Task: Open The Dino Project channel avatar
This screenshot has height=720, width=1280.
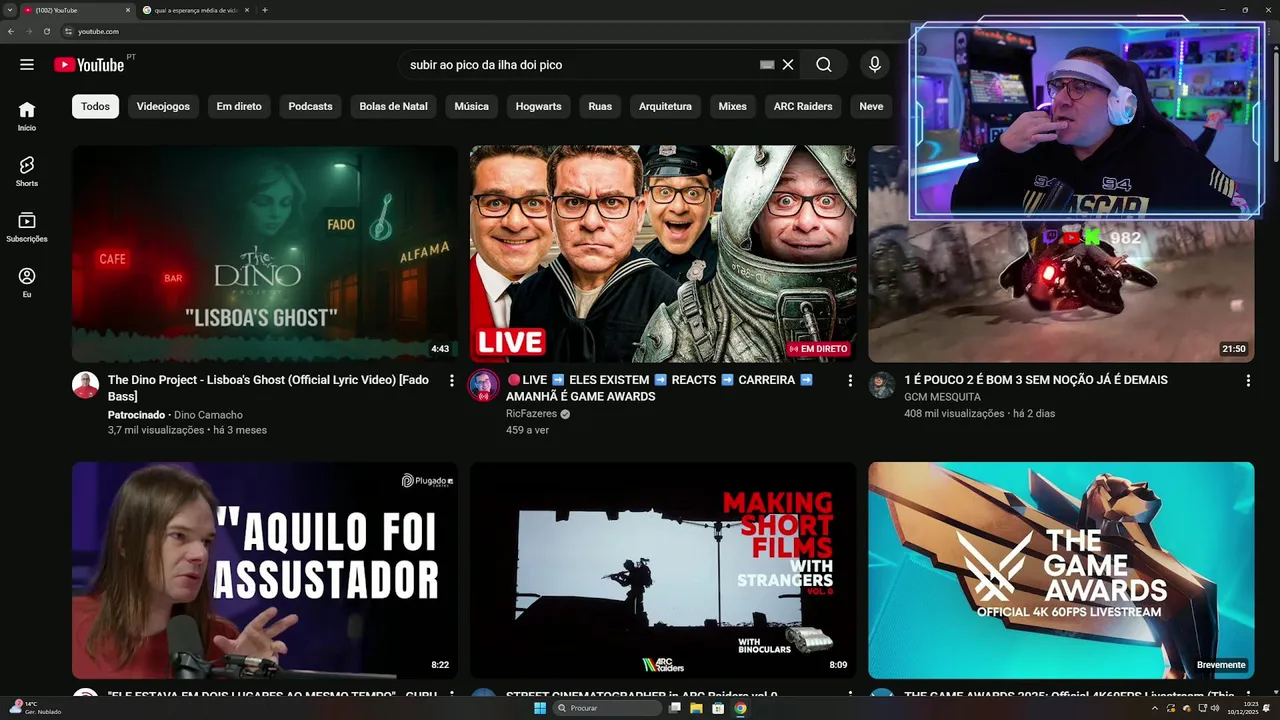Action: [x=86, y=385]
